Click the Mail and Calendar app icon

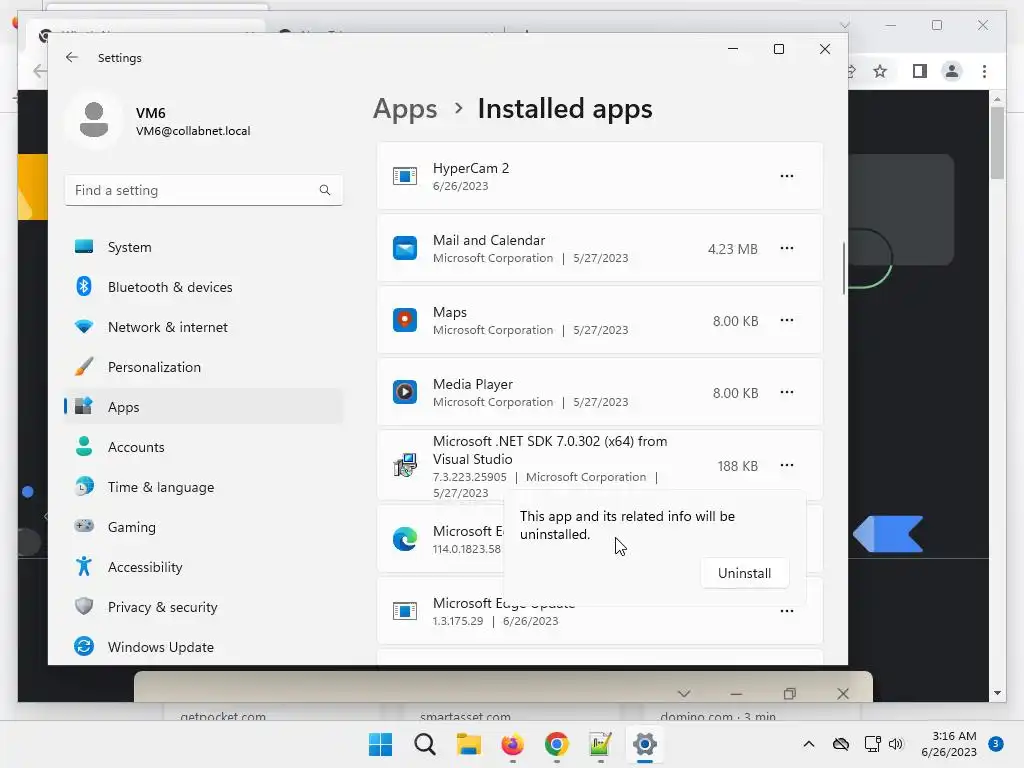point(405,248)
